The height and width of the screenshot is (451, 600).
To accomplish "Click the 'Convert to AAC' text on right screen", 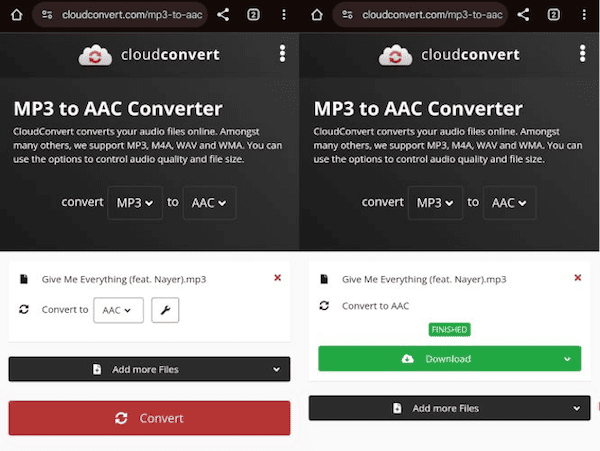I will point(375,306).
